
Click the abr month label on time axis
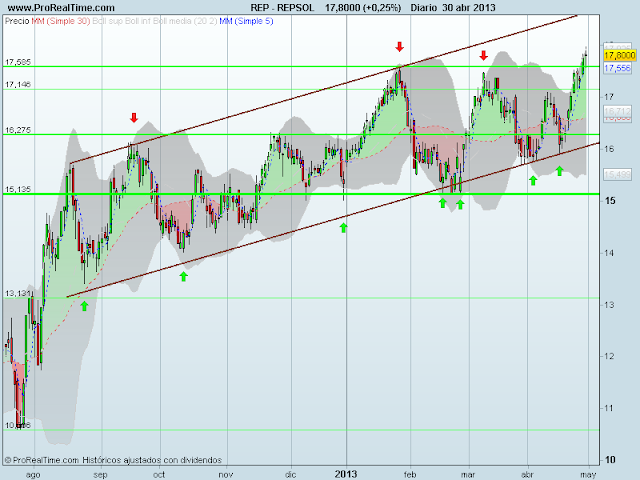[527, 475]
